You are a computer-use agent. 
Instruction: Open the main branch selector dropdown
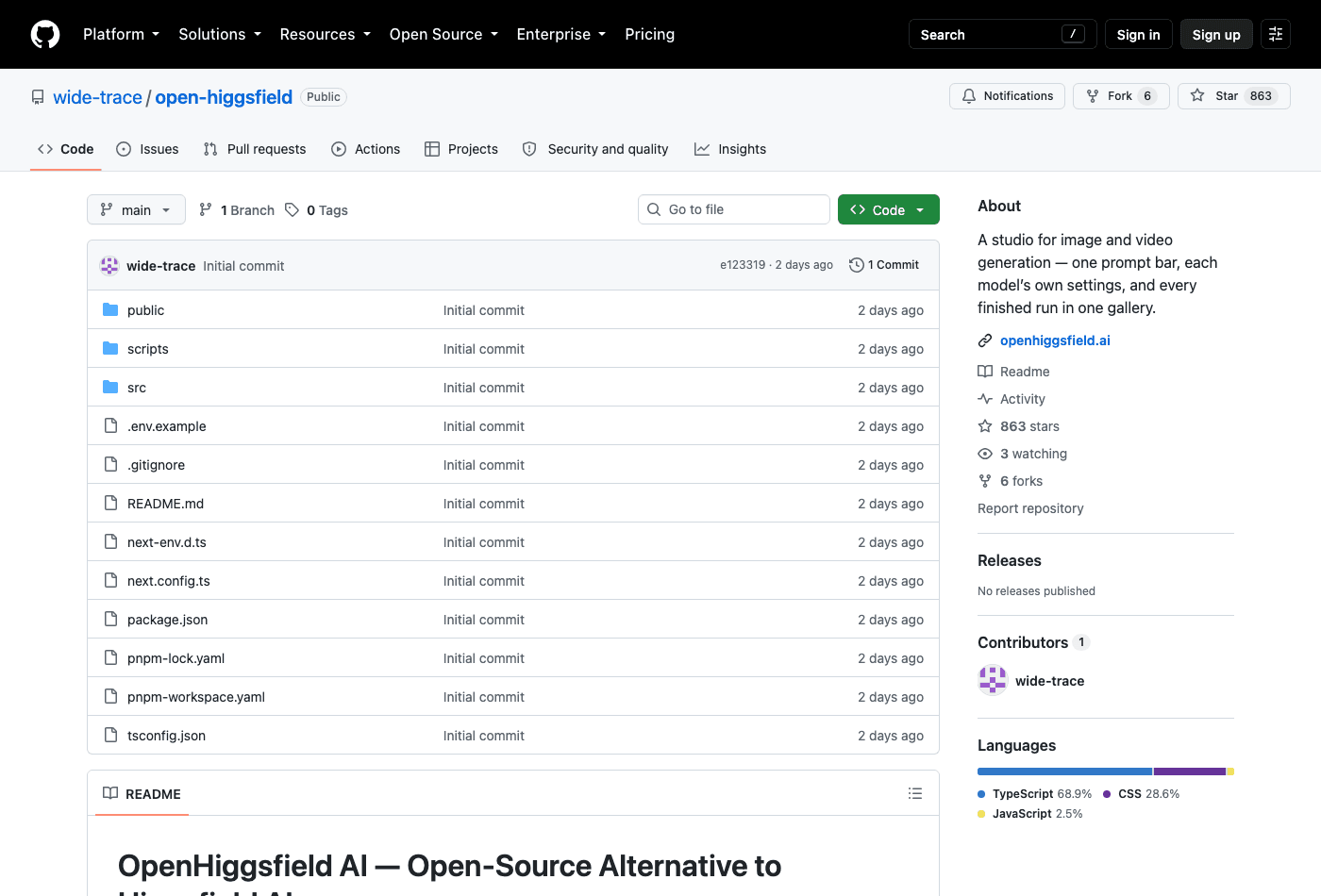click(x=136, y=209)
